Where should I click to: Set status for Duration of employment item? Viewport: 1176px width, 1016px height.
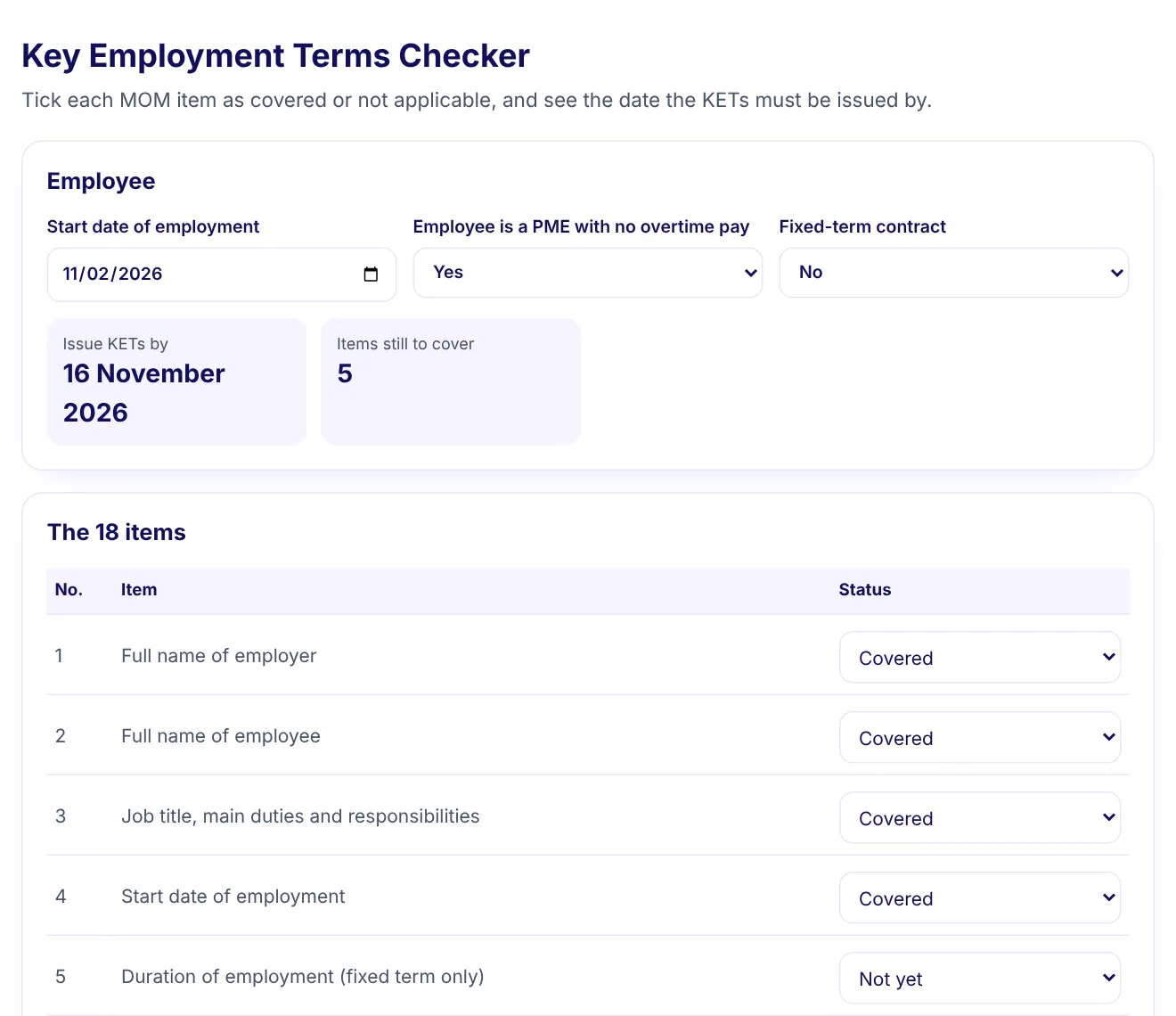click(x=980, y=979)
